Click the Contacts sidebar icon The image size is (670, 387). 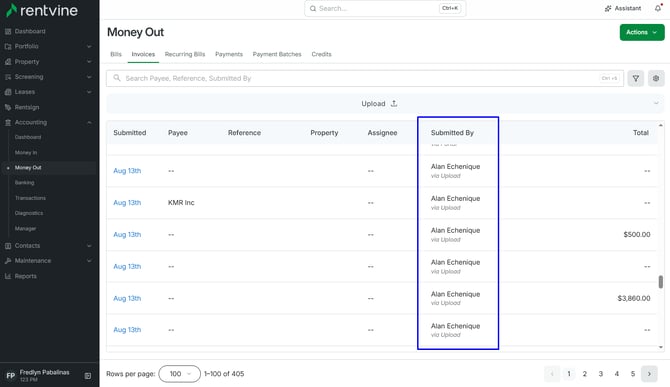point(8,246)
